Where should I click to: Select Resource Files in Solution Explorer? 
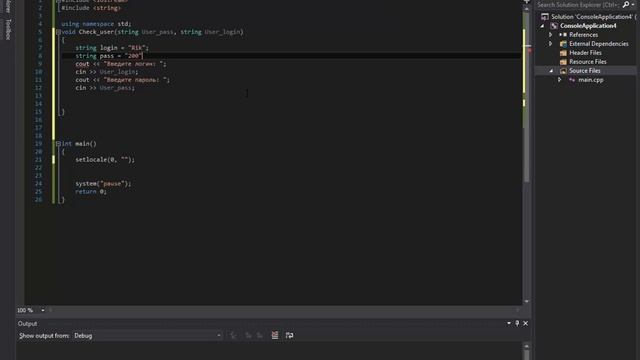tap(588, 62)
